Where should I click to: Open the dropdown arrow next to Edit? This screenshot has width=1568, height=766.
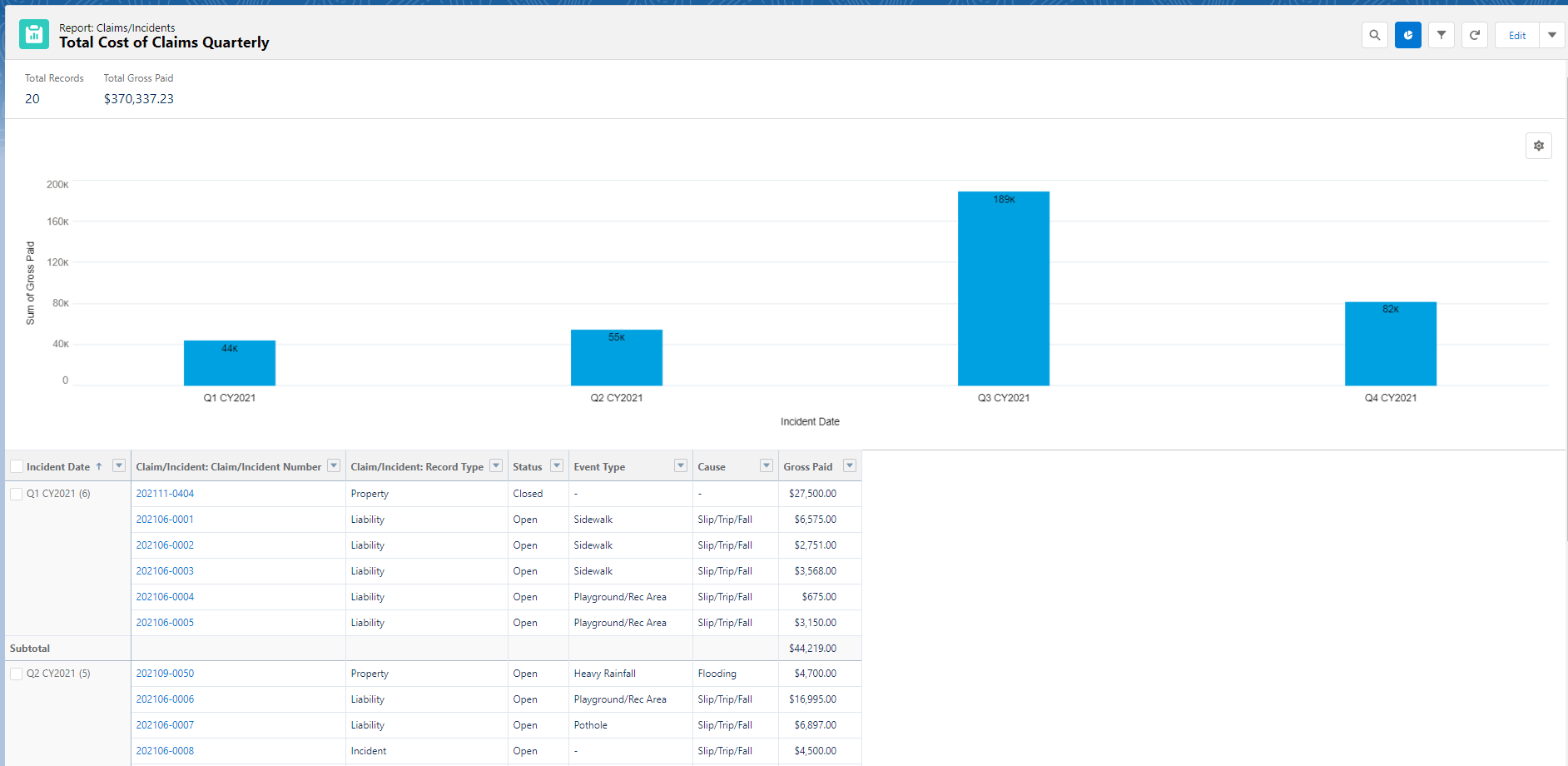pyautogui.click(x=1552, y=35)
